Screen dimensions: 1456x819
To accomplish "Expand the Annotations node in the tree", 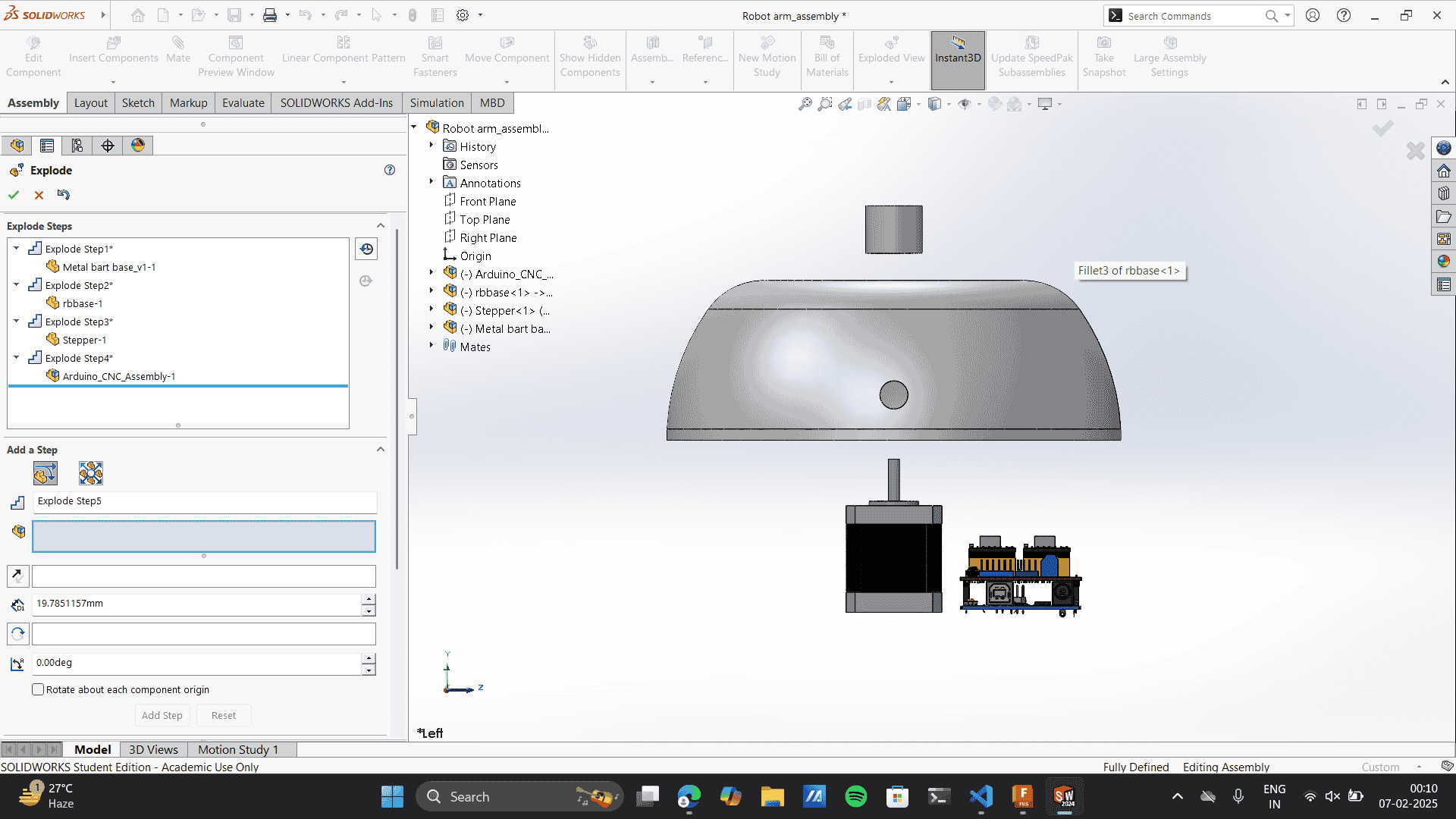I will (431, 182).
